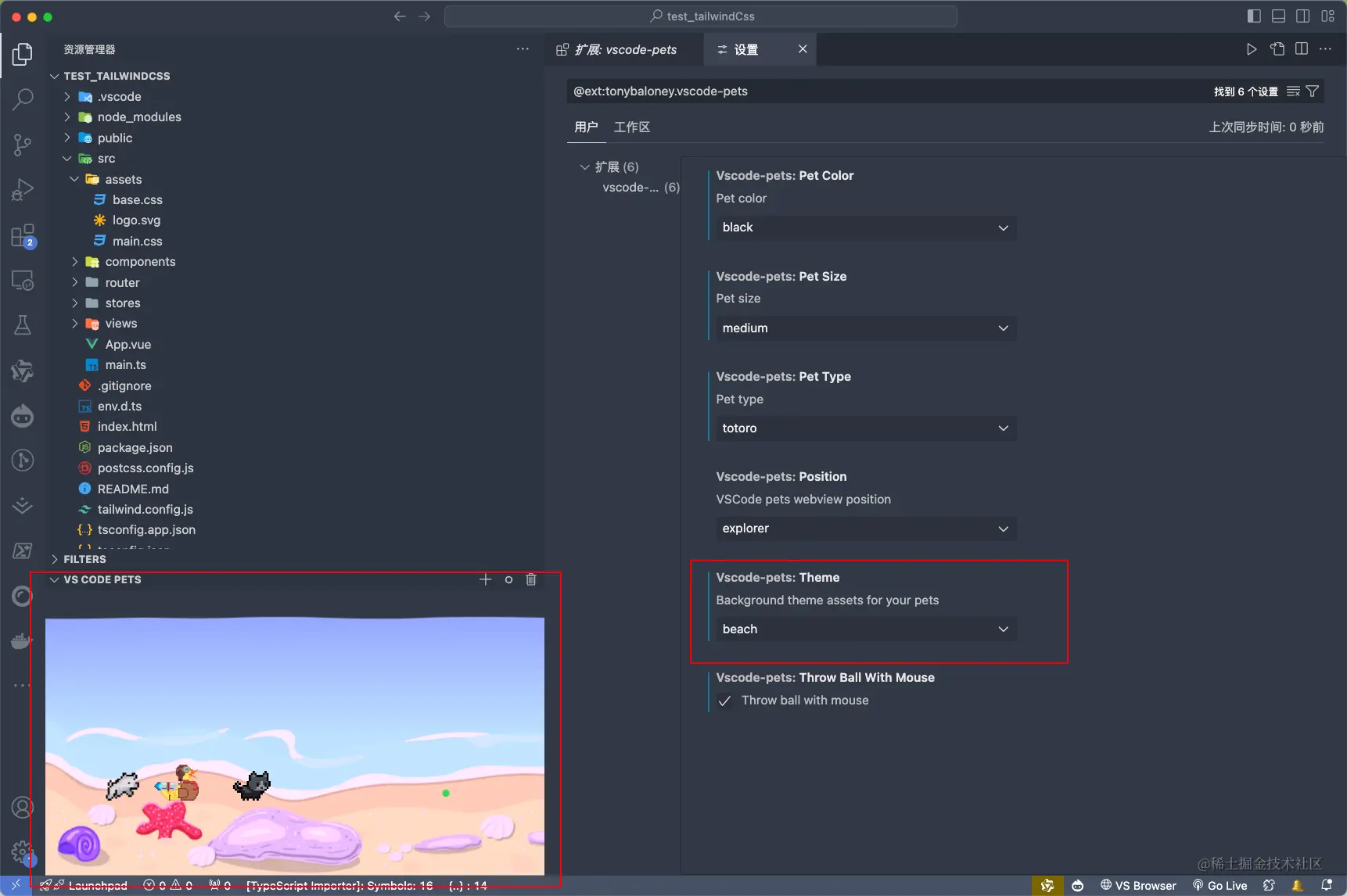Viewport: 1347px width, 896px height.
Task: Open editor more actions ellipsis
Action: tap(1325, 49)
